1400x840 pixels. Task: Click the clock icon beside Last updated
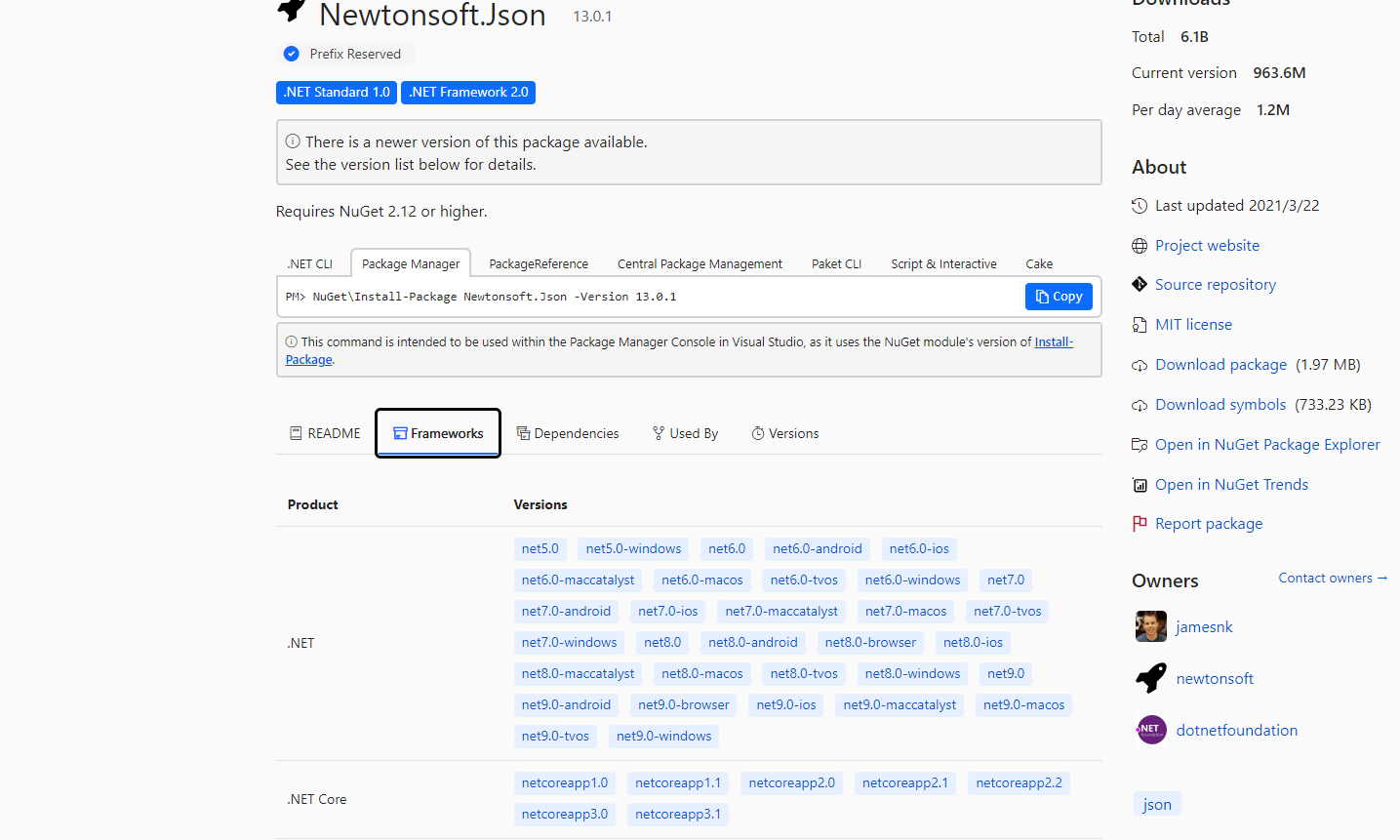1140,206
